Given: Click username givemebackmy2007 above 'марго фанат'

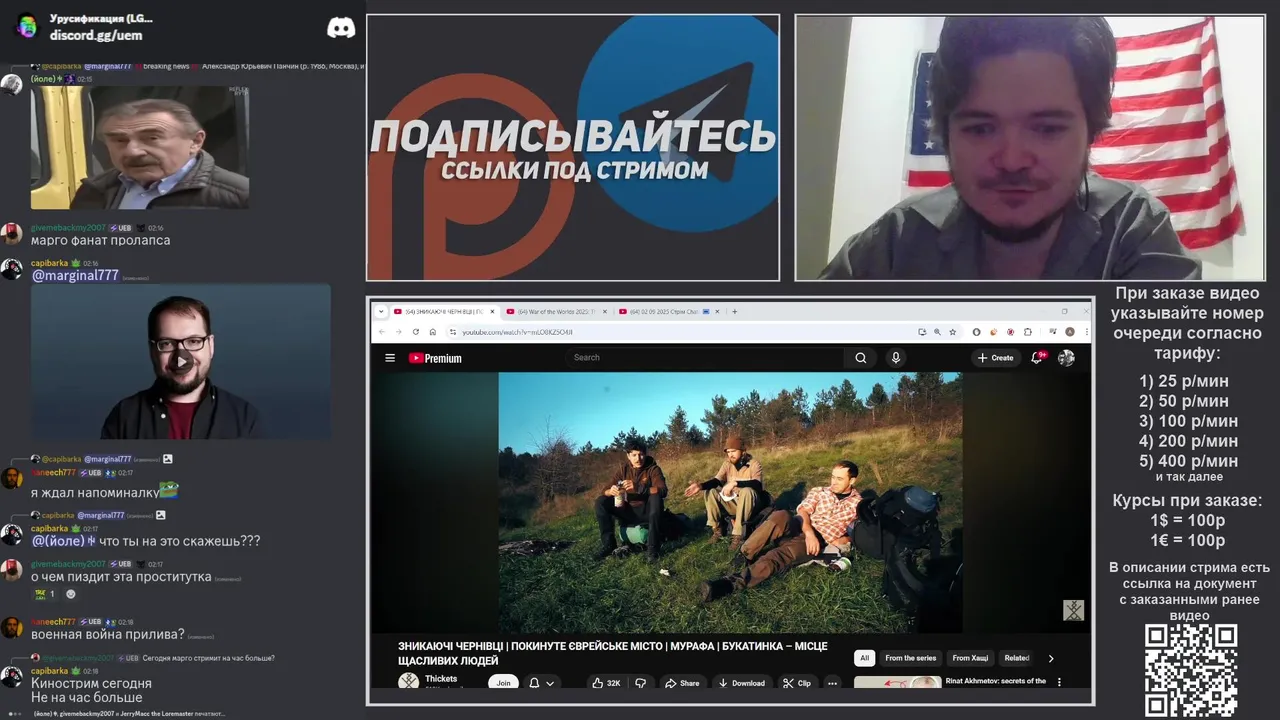Looking at the screenshot, I should pos(68,228).
